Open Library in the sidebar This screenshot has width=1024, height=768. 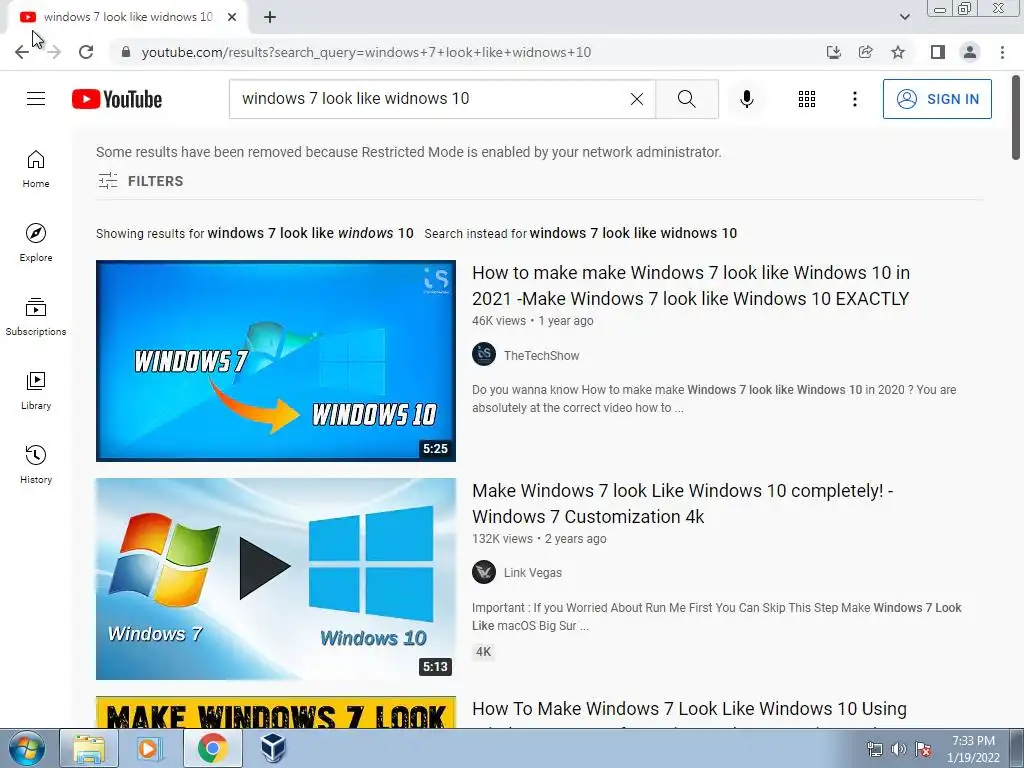(36, 391)
